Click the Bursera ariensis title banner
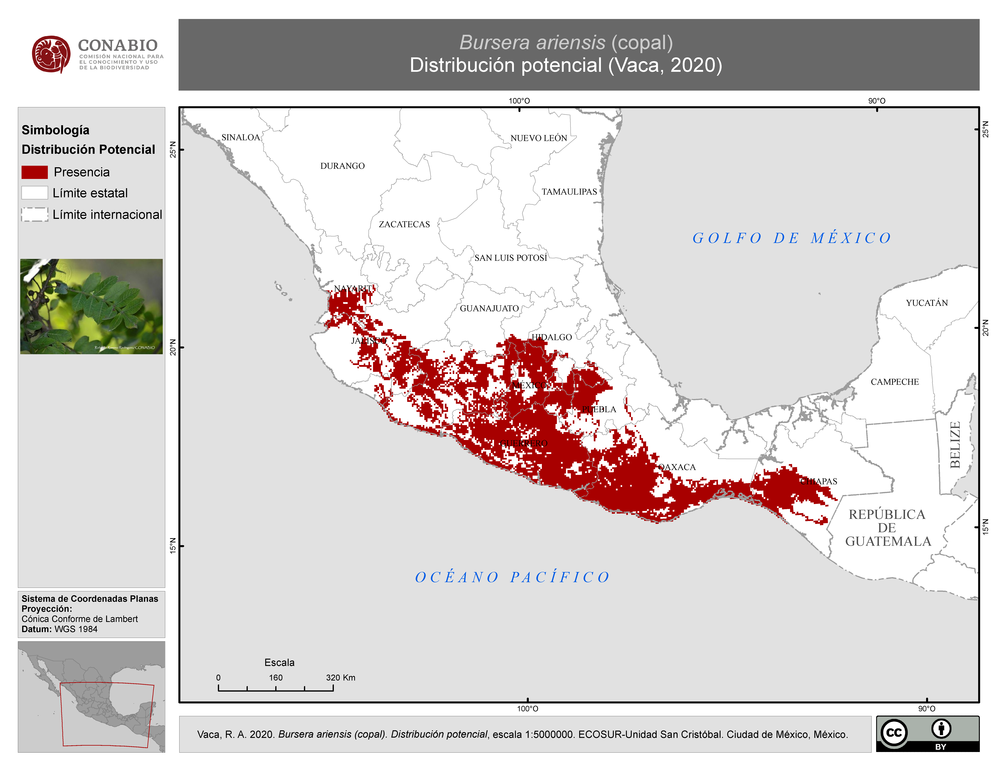 tap(578, 54)
